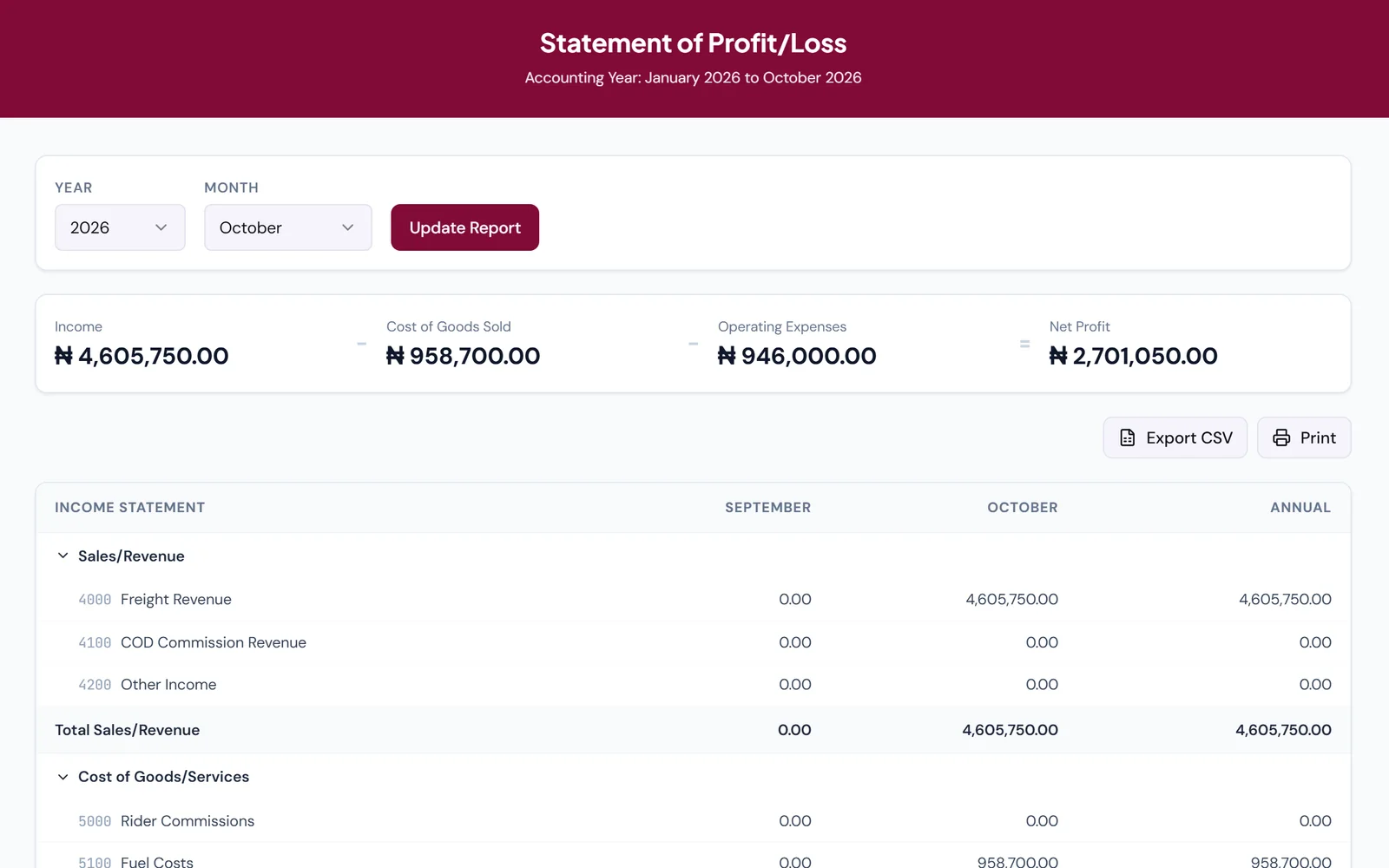
Task: Click the INCOME STATEMENT header
Action: (x=129, y=508)
